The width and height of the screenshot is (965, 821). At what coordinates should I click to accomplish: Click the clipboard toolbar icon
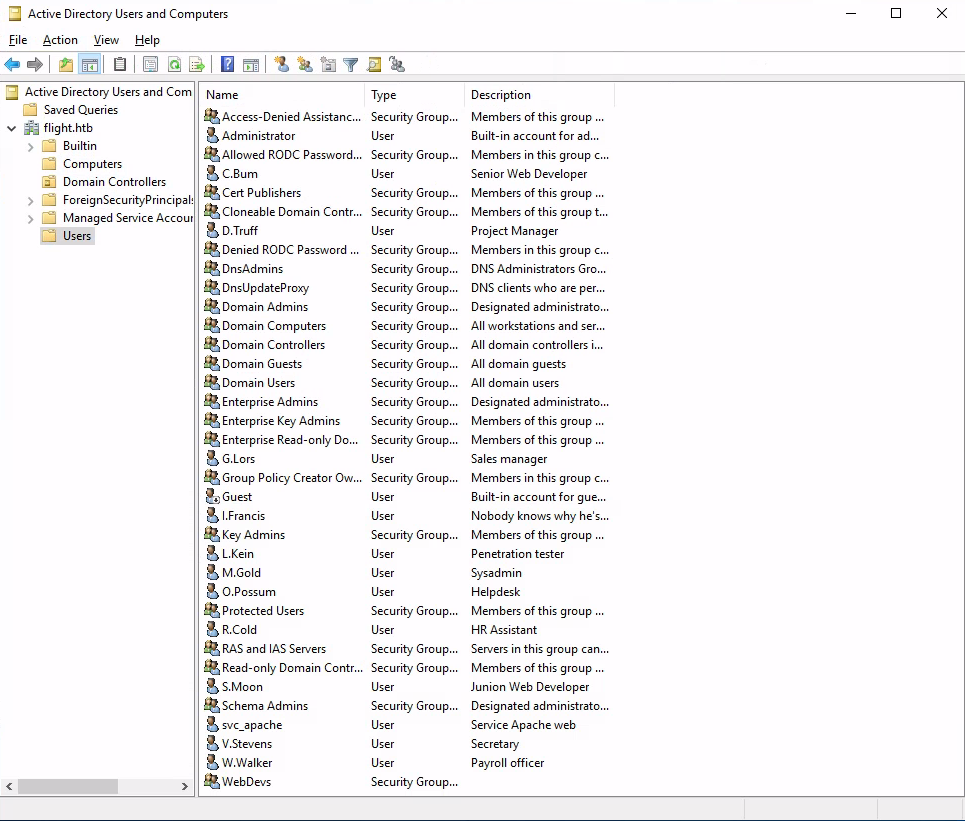(120, 65)
